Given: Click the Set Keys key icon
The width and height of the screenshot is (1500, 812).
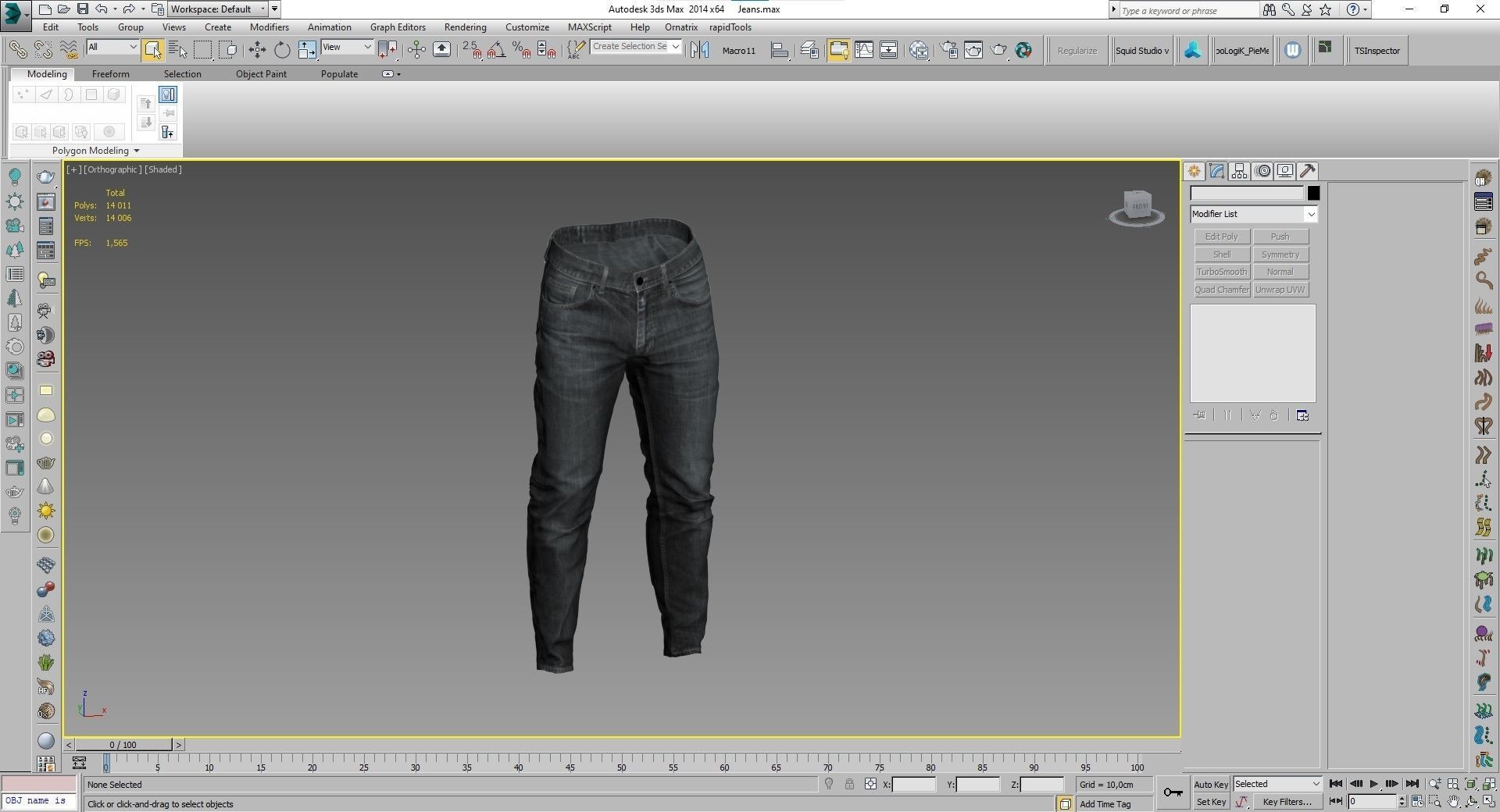Looking at the screenshot, I should 1173,792.
